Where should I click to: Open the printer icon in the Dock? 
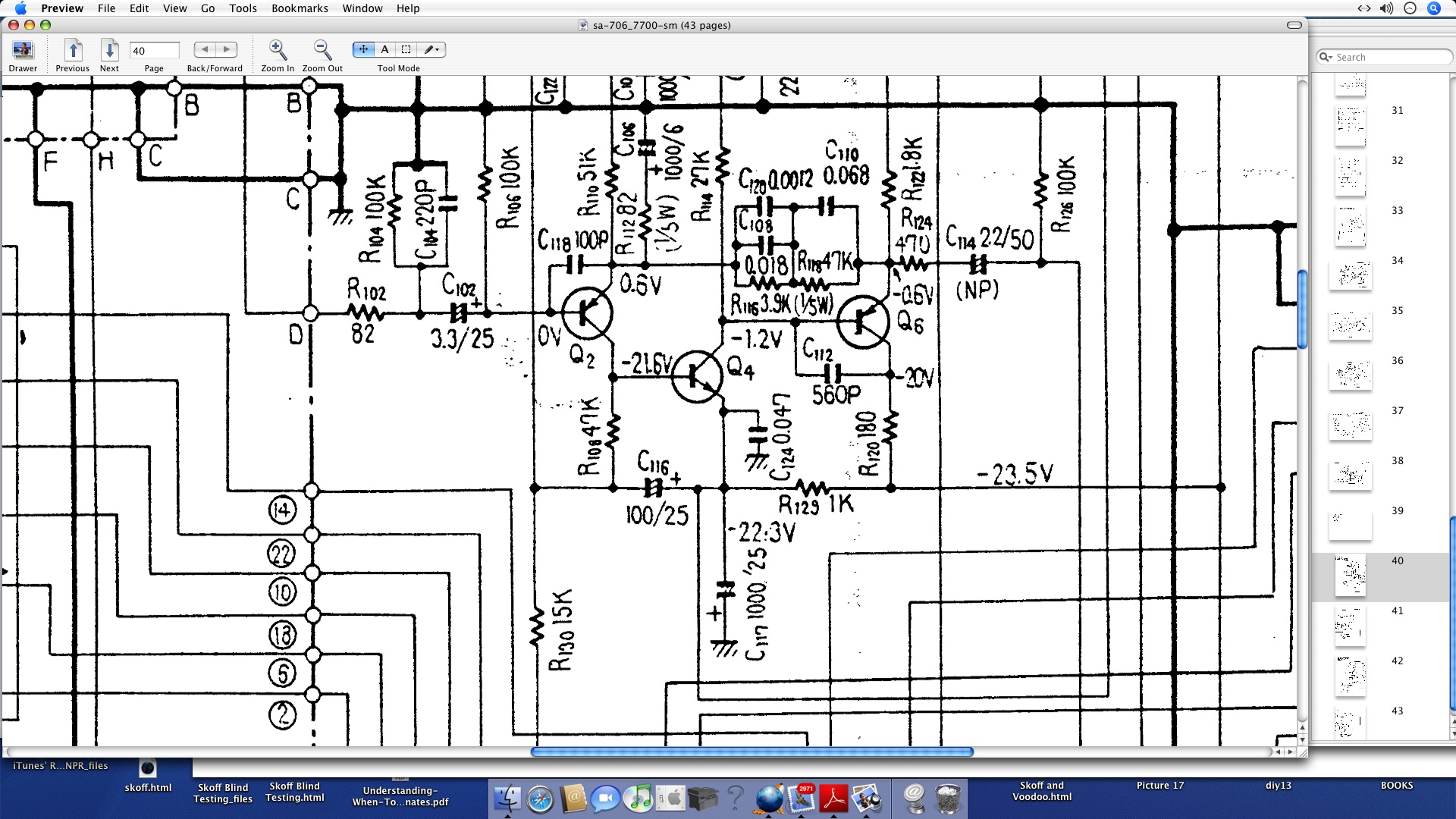pos(703,799)
